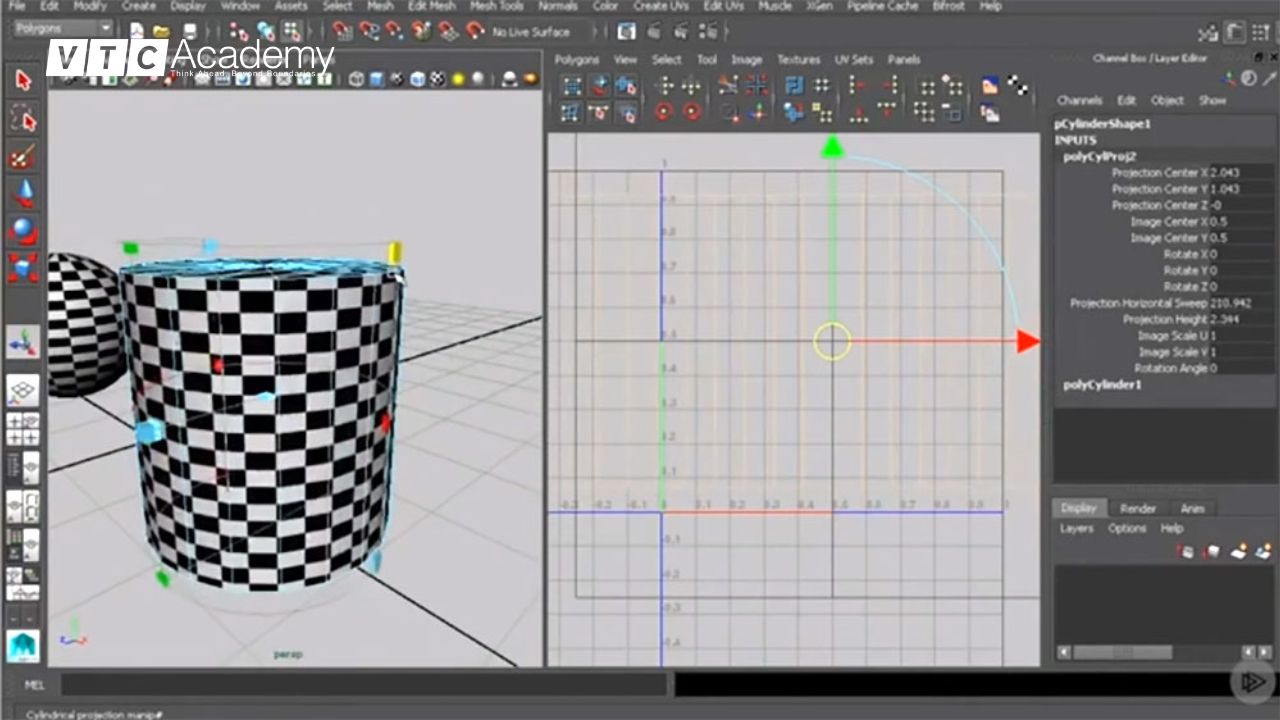
Task: Activate the Lasso select tool
Action: coord(23,120)
